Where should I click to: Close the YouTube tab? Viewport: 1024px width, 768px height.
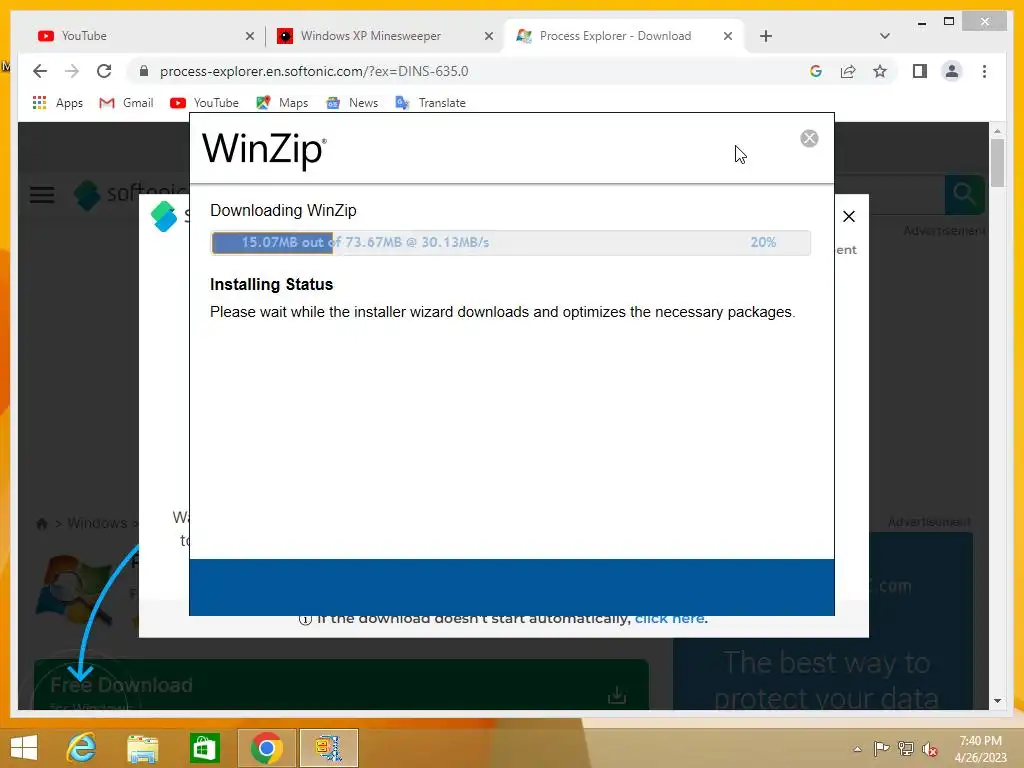[249, 37]
